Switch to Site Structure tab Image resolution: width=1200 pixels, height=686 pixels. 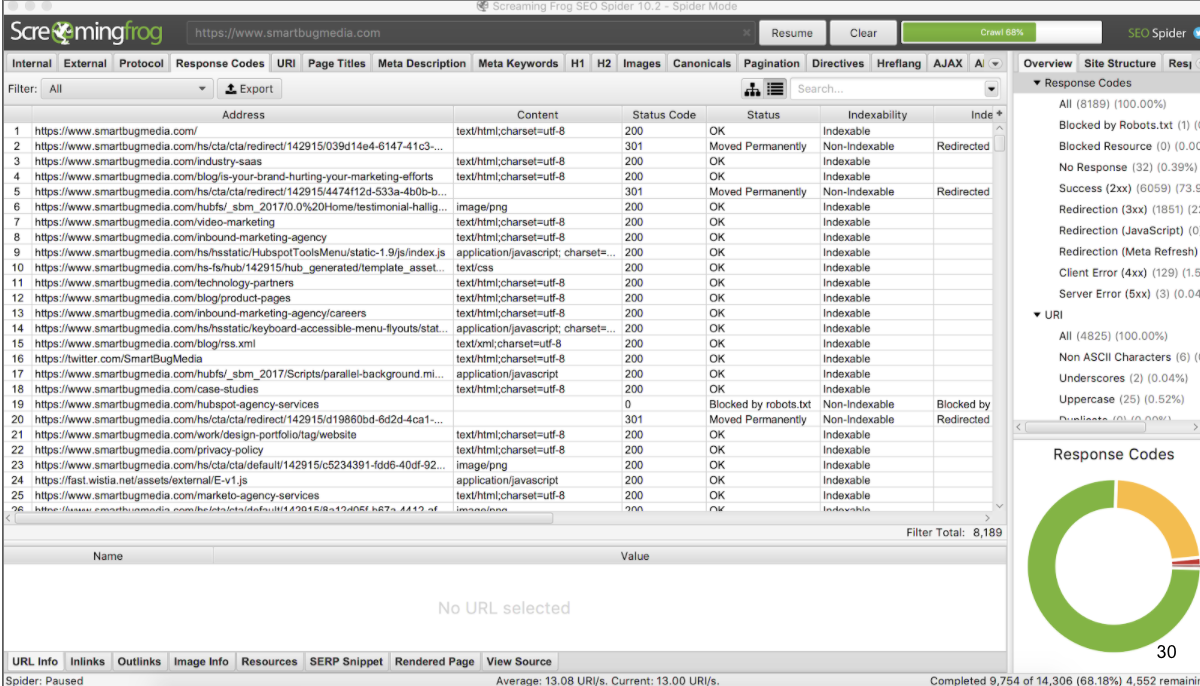pyautogui.click(x=1119, y=63)
